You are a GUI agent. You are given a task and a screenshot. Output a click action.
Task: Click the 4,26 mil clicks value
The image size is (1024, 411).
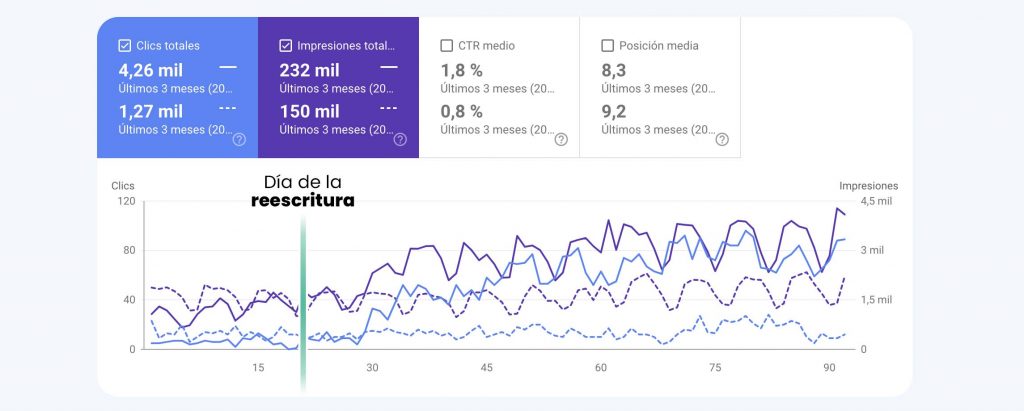(151, 70)
